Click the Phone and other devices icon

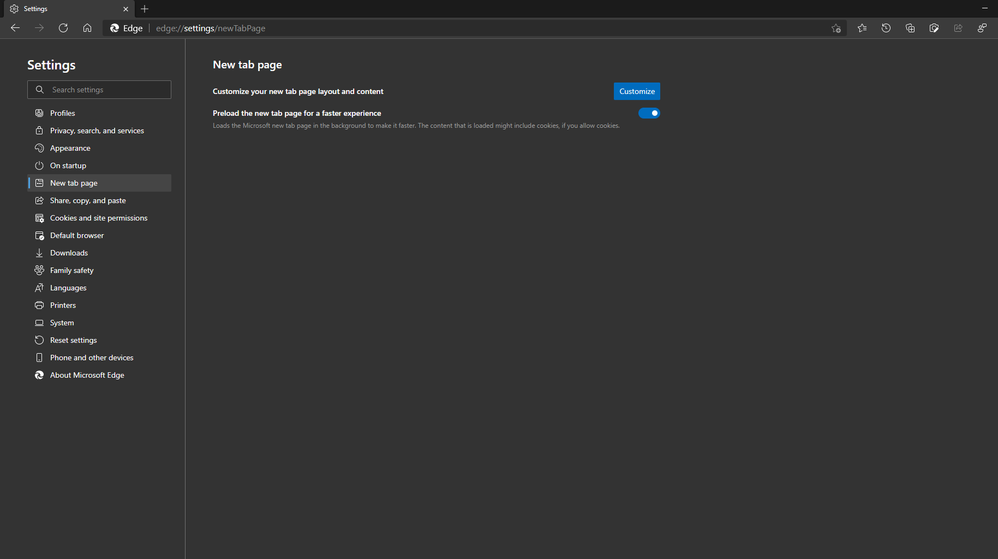[x=39, y=358]
